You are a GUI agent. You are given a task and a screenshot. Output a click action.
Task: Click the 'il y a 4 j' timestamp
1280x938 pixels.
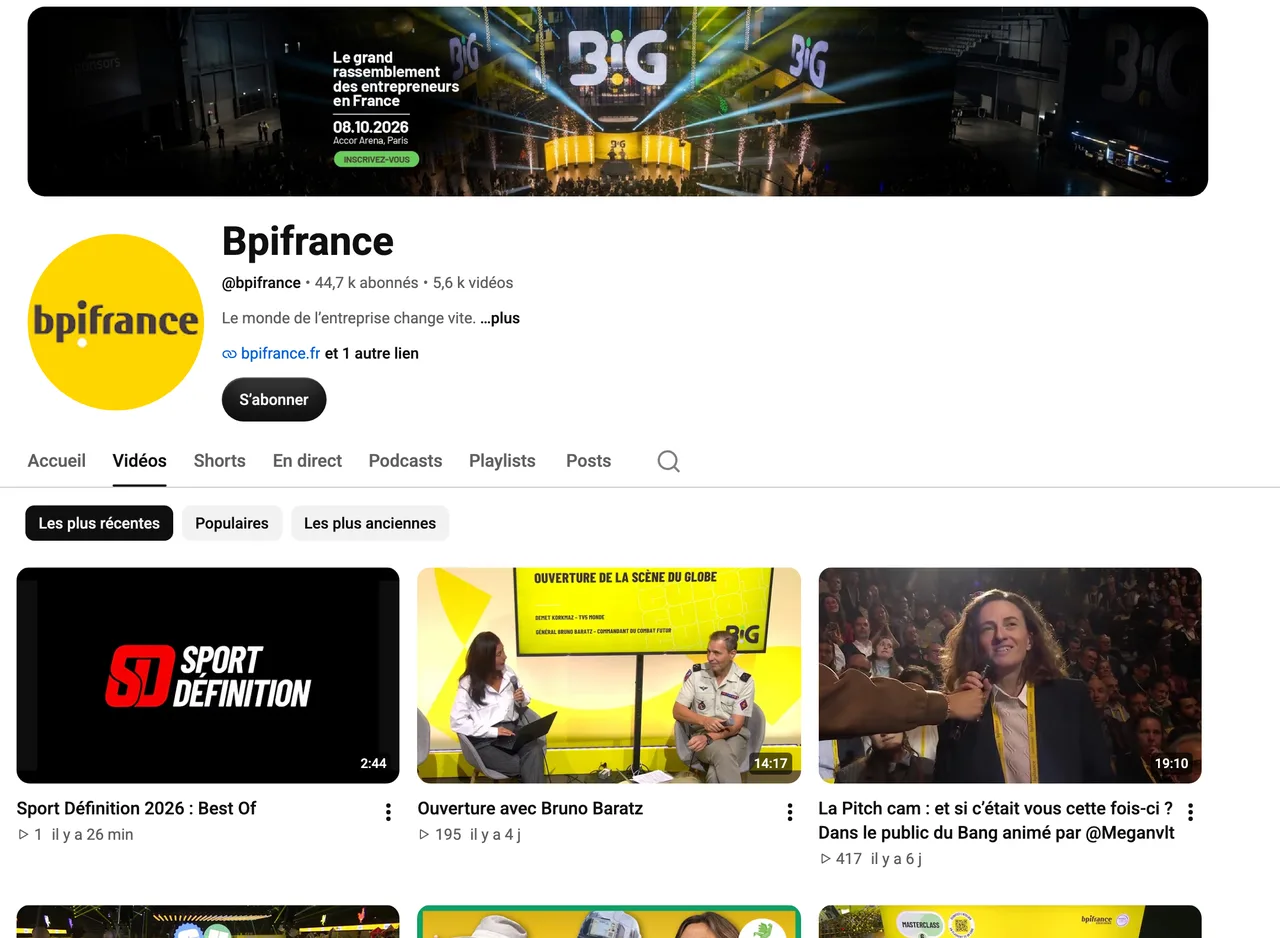[x=495, y=834]
